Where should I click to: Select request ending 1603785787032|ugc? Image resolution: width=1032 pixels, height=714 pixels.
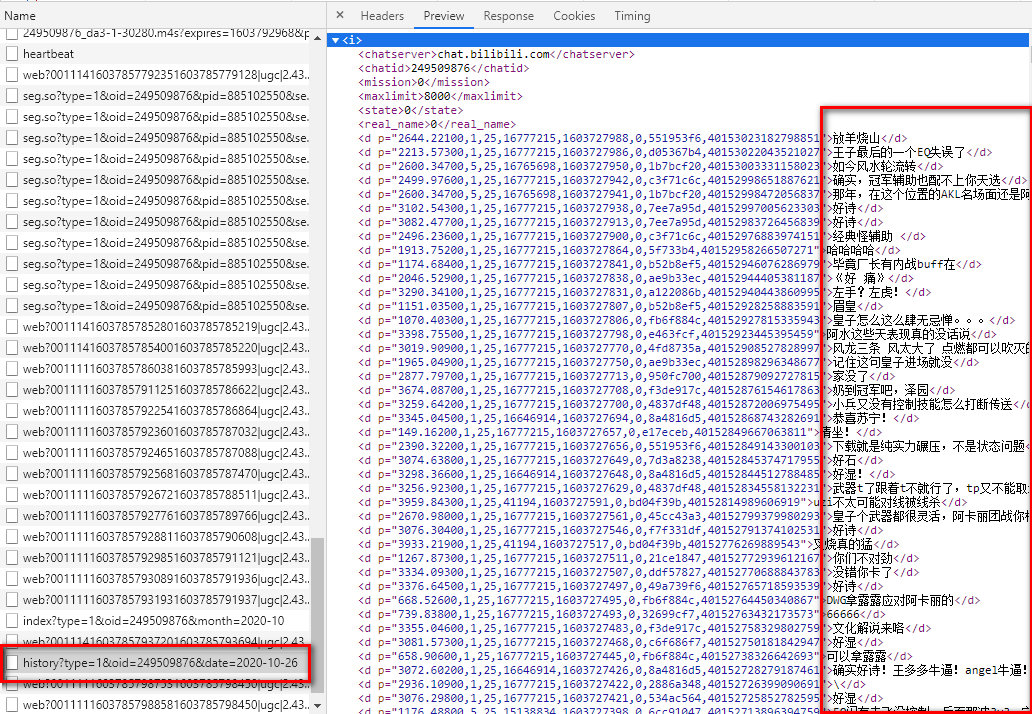point(157,432)
